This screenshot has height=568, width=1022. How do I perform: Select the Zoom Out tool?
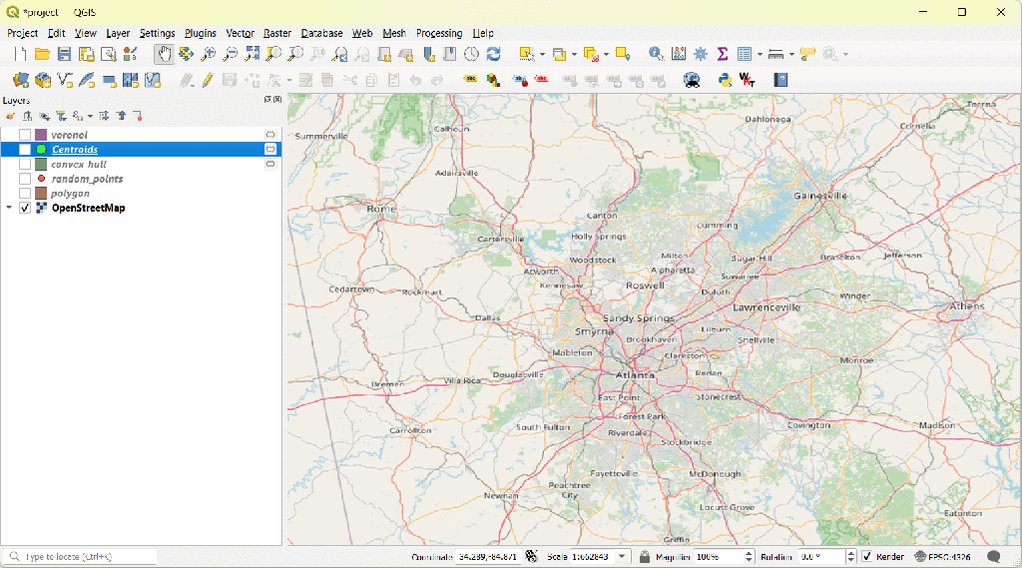pyautogui.click(x=230, y=54)
